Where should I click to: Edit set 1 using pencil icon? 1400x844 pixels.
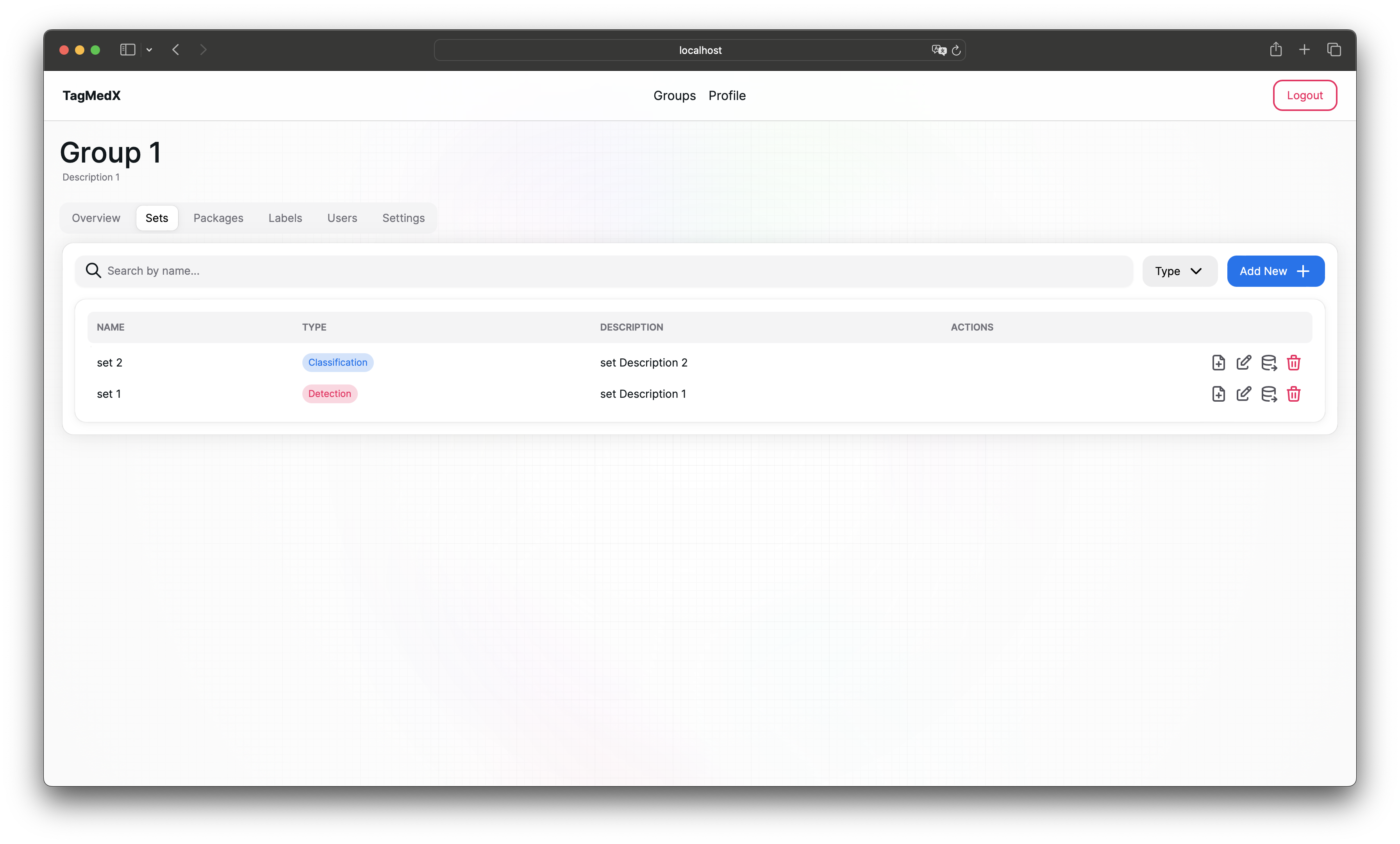click(x=1243, y=394)
